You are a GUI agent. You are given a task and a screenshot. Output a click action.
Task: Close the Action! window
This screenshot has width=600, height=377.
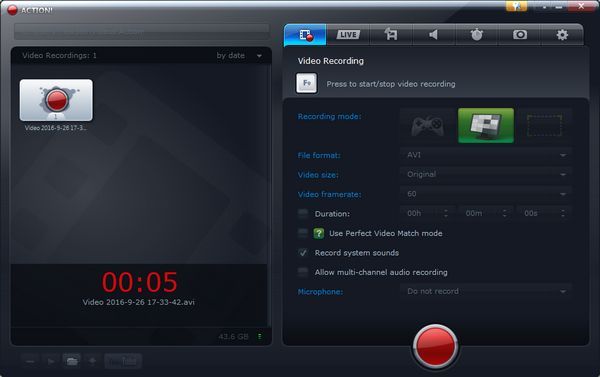coord(581,6)
